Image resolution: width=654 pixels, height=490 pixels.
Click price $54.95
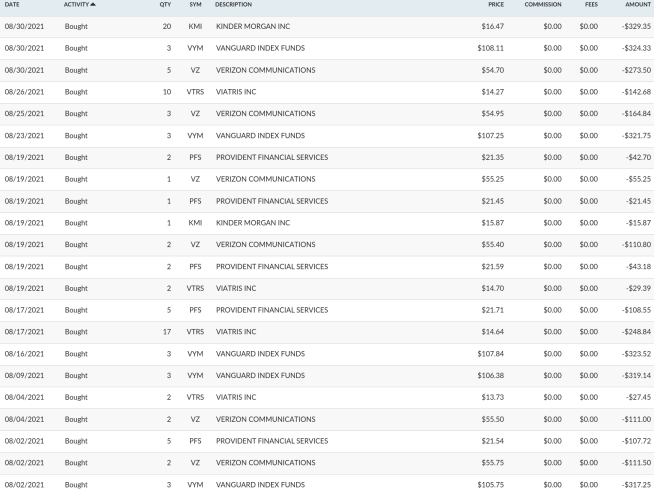[493, 113]
